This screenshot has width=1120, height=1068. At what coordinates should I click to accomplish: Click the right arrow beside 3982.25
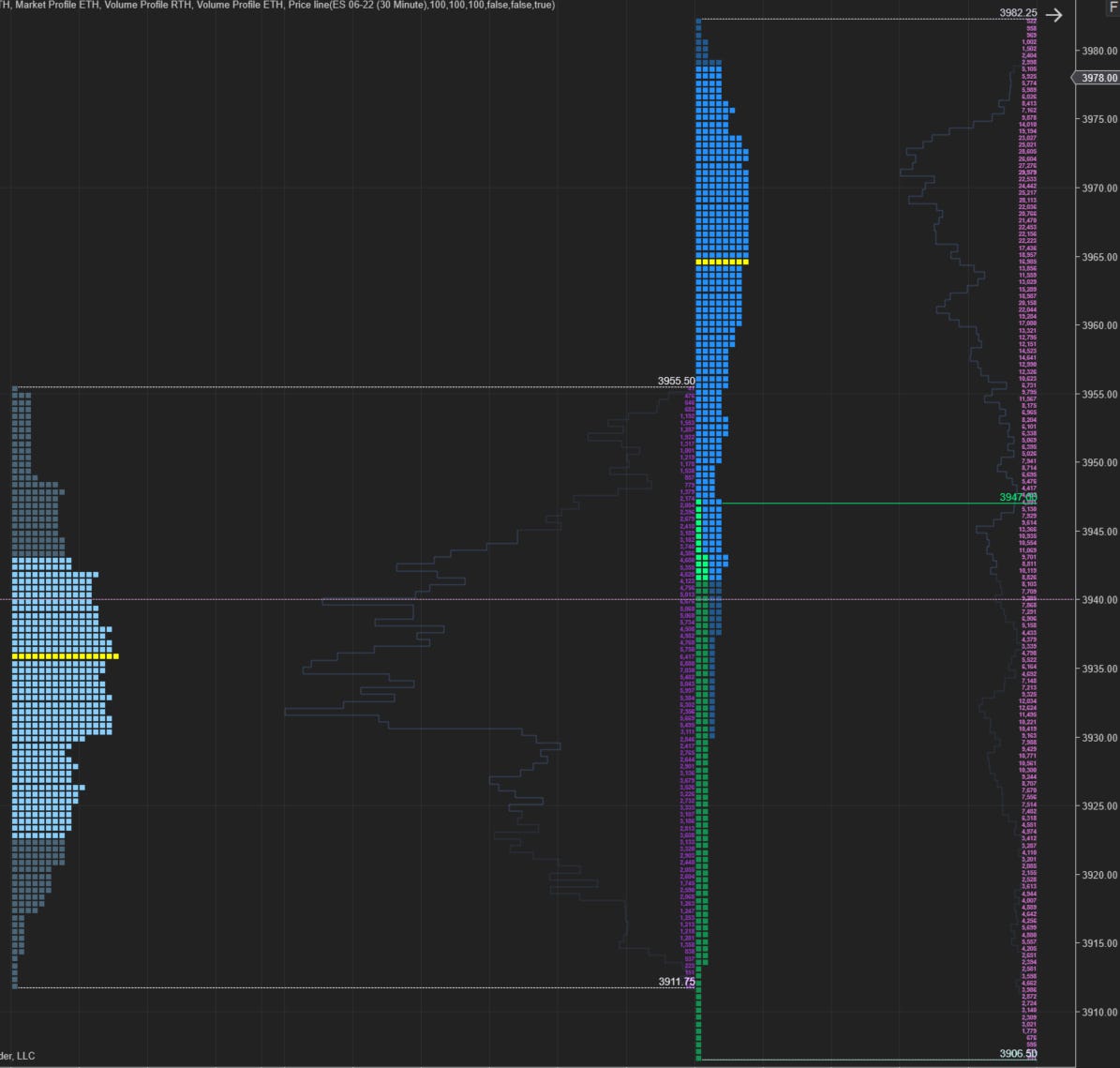[x=1053, y=14]
